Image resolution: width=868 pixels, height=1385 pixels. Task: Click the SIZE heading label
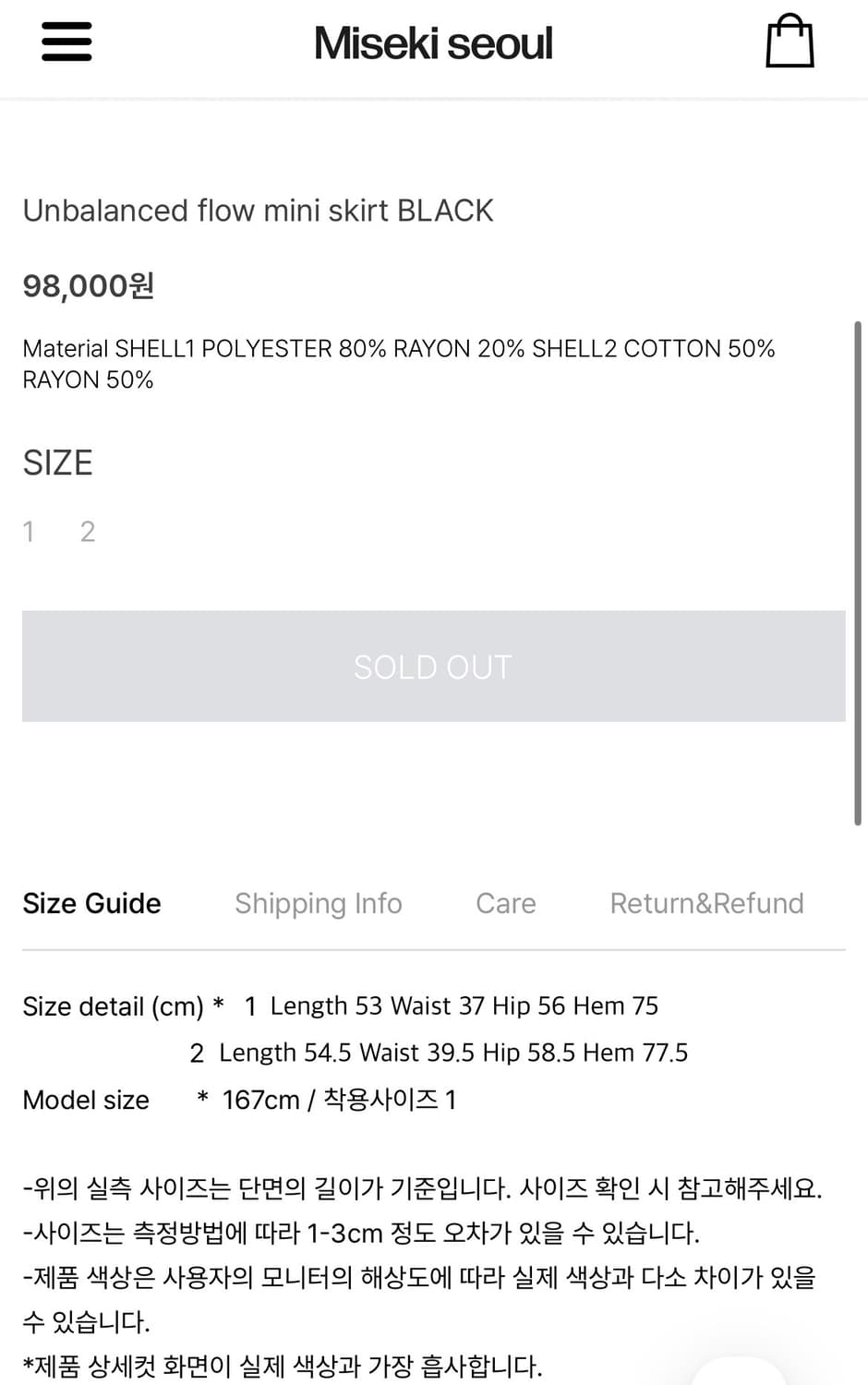tap(57, 463)
